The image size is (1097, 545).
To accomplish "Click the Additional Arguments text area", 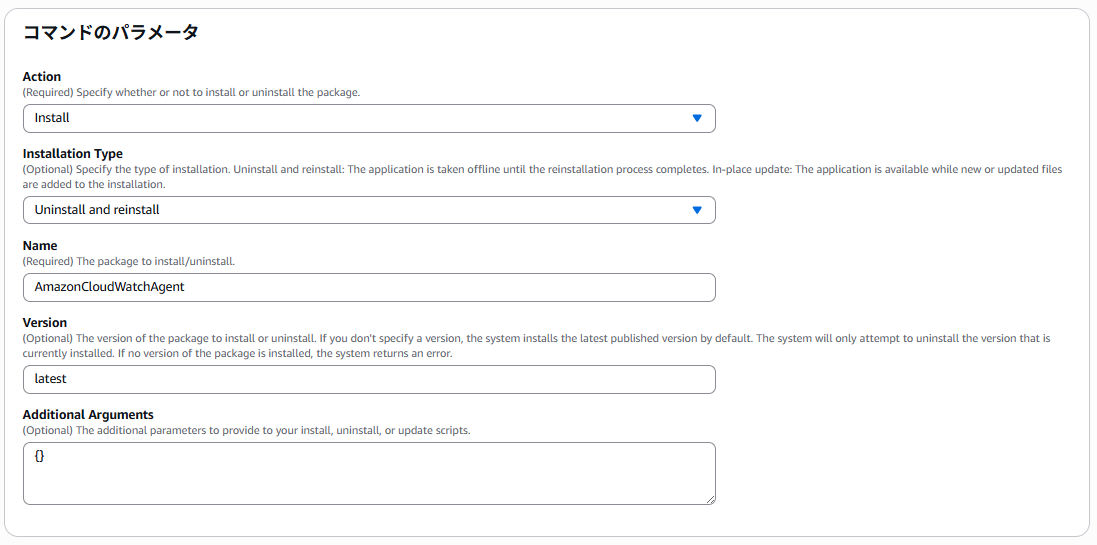I will (369, 473).
